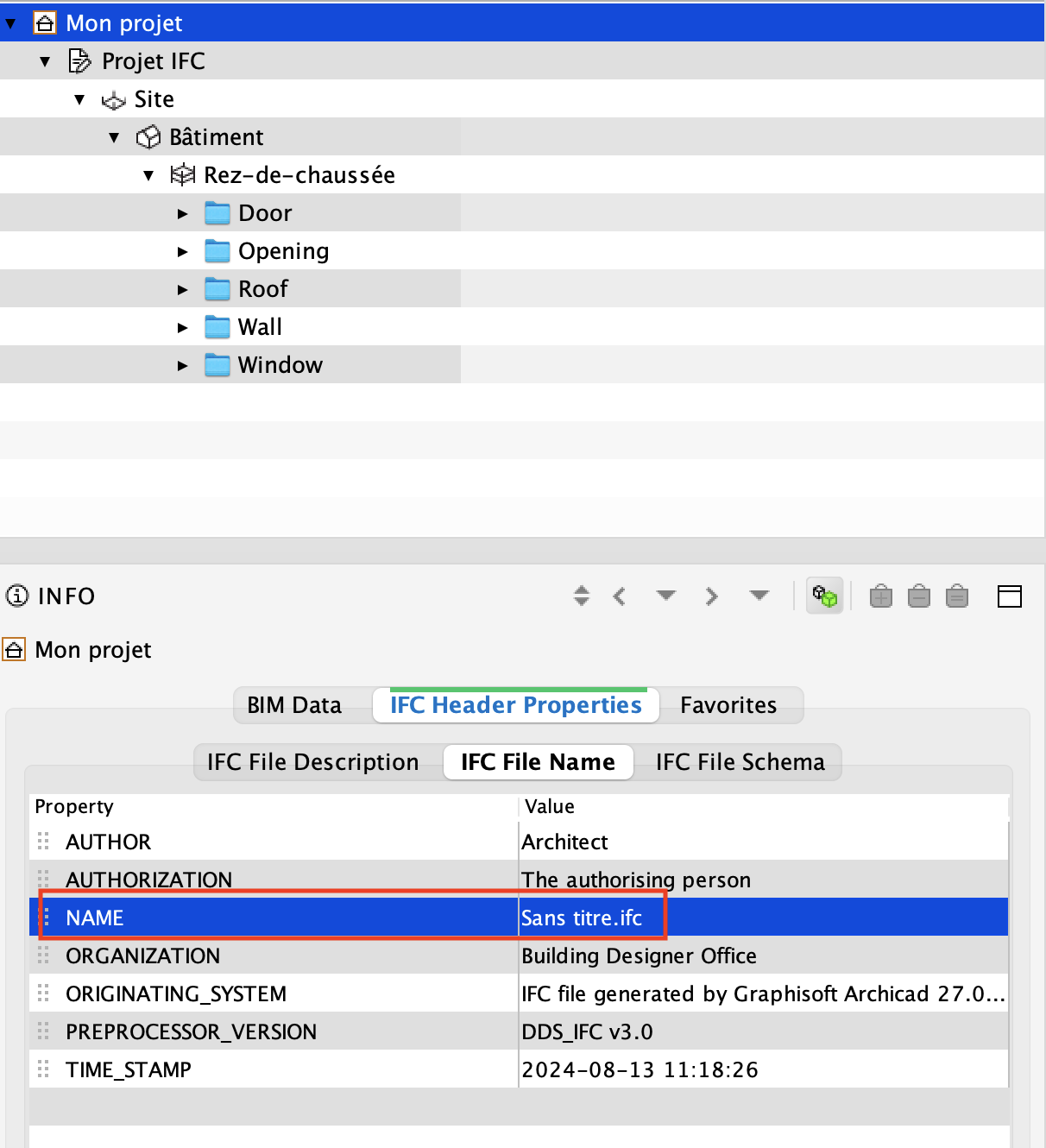Switch to the BIM Data tab
The height and width of the screenshot is (1148, 1046).
[x=294, y=705]
